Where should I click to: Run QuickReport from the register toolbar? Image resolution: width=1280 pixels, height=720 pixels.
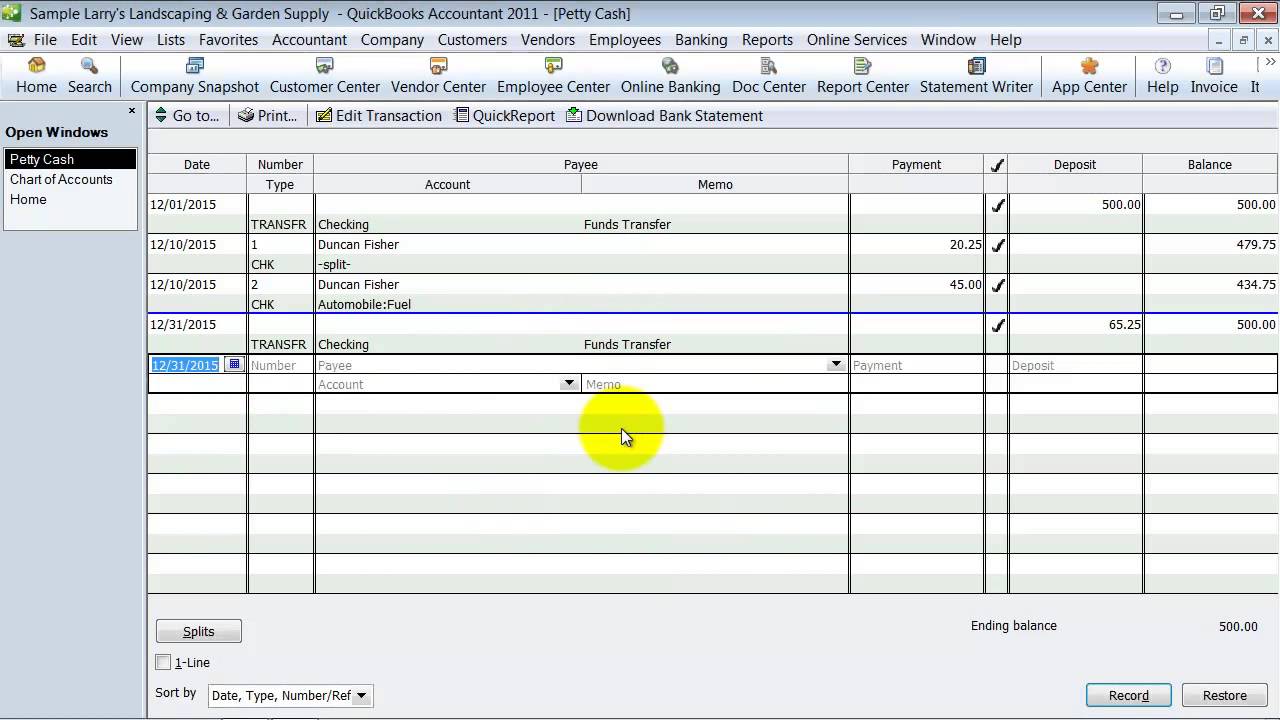pos(504,116)
